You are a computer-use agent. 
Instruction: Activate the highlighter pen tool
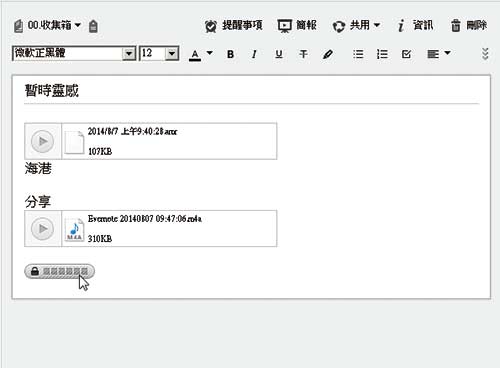pos(328,54)
